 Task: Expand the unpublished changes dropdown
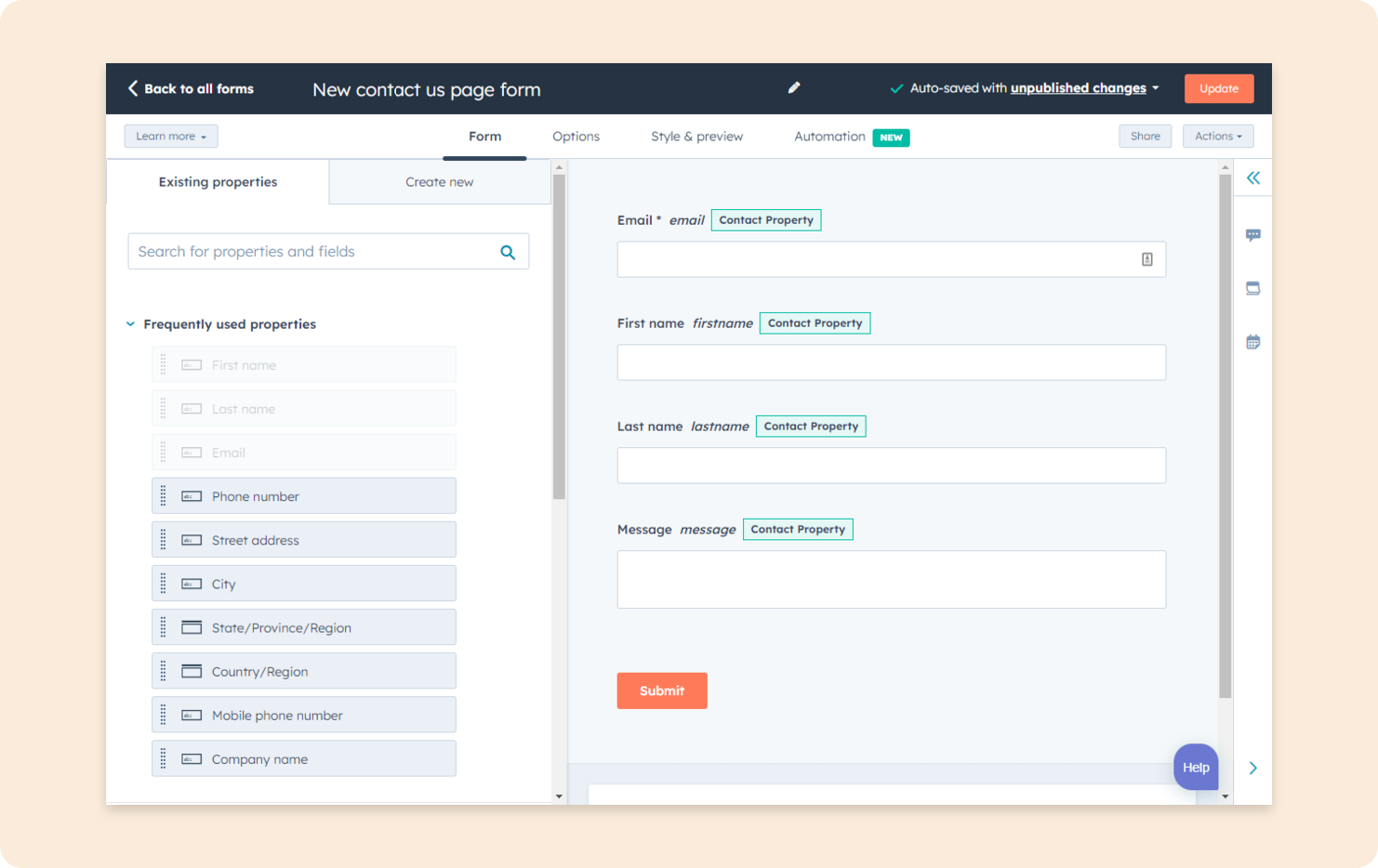[1156, 88]
